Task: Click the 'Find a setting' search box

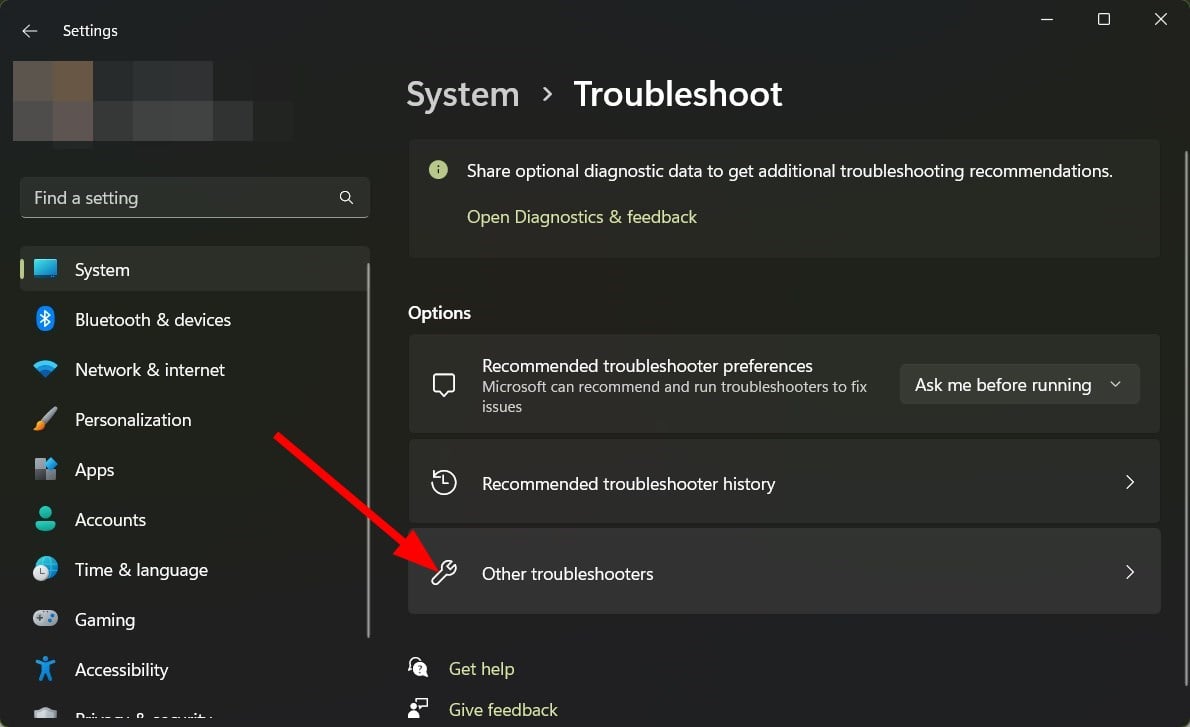Action: tap(182, 198)
